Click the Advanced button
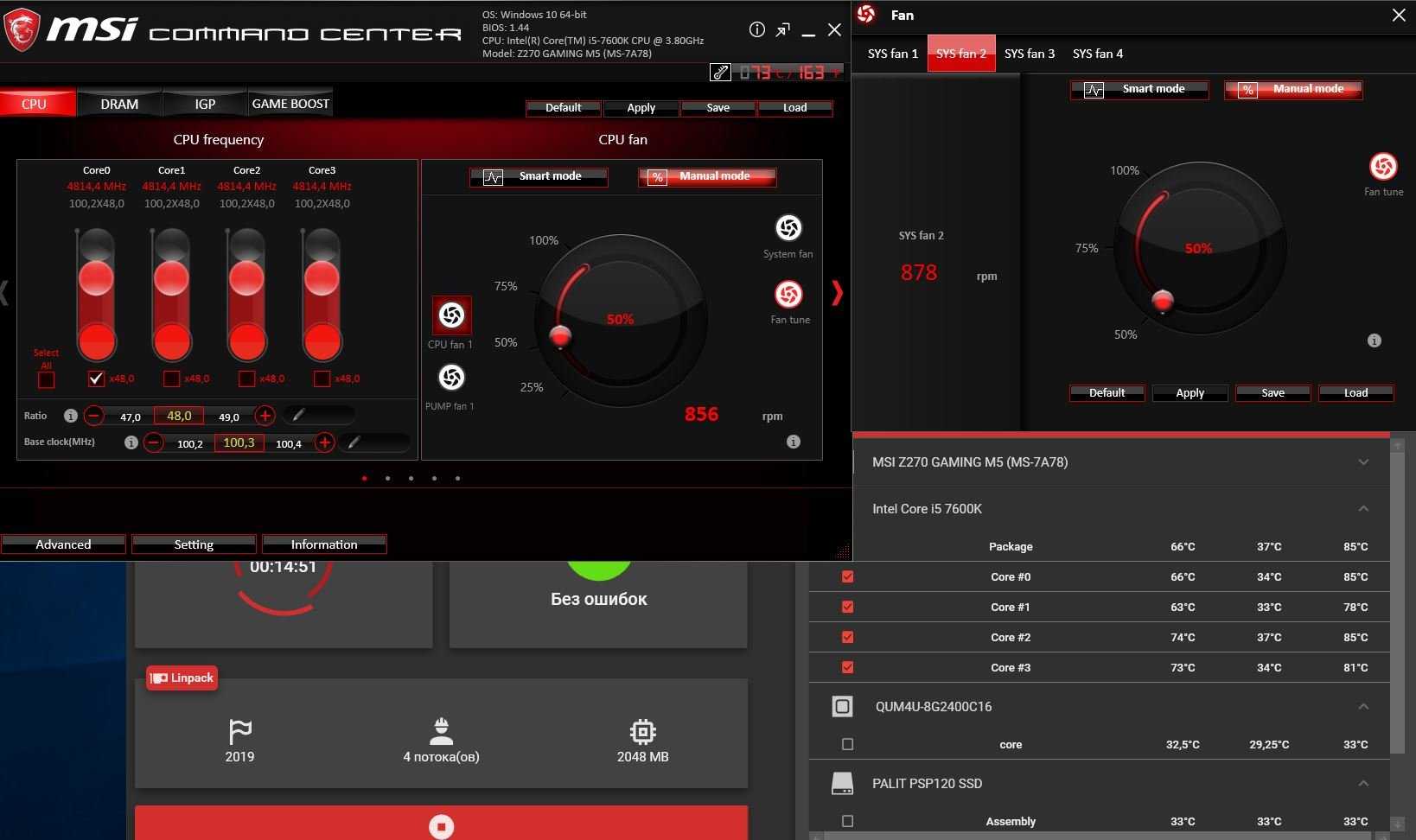 click(63, 544)
